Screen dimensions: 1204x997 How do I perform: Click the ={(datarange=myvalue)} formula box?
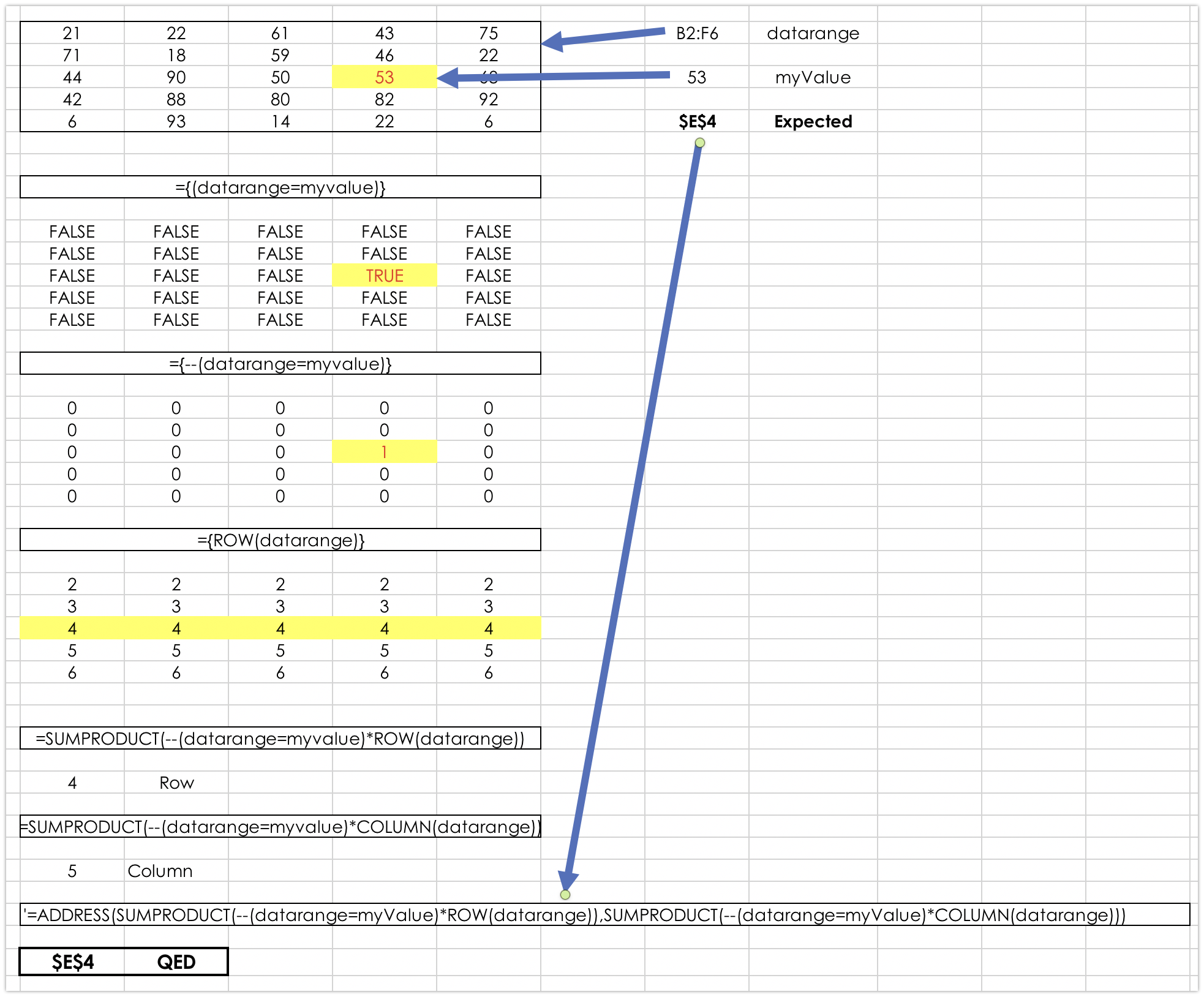pos(280,187)
